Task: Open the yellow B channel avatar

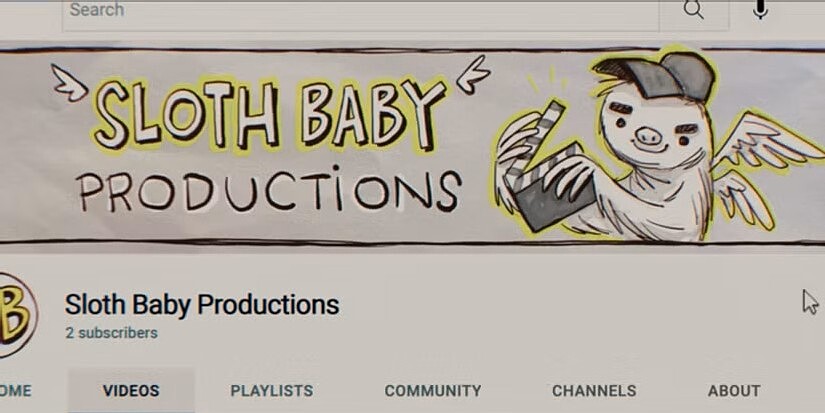Action: point(15,315)
